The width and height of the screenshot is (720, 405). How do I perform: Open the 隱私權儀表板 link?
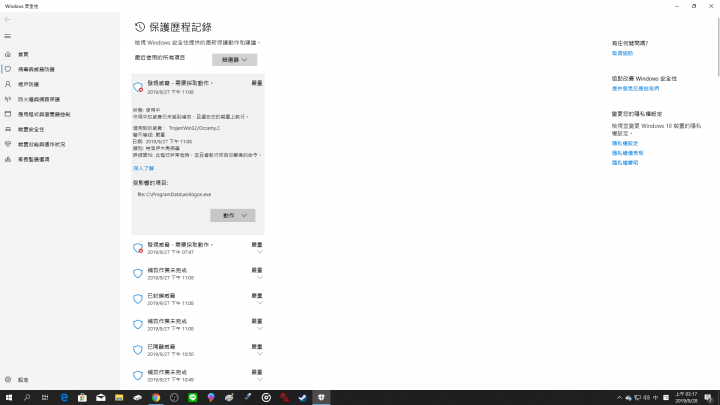(x=627, y=153)
